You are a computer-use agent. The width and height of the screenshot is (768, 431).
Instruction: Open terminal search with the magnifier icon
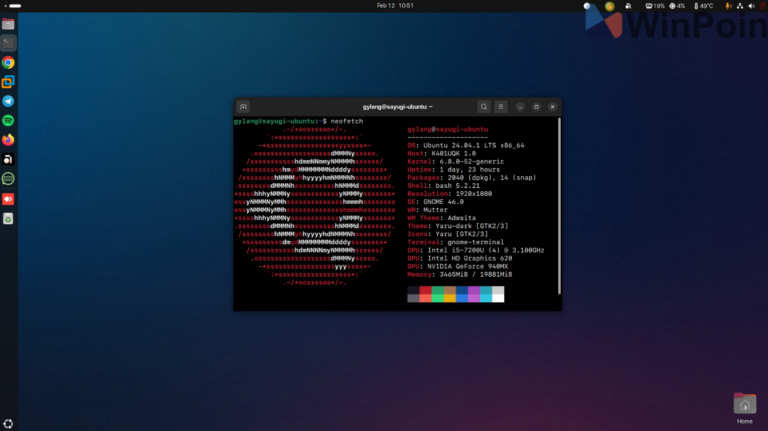(x=484, y=107)
